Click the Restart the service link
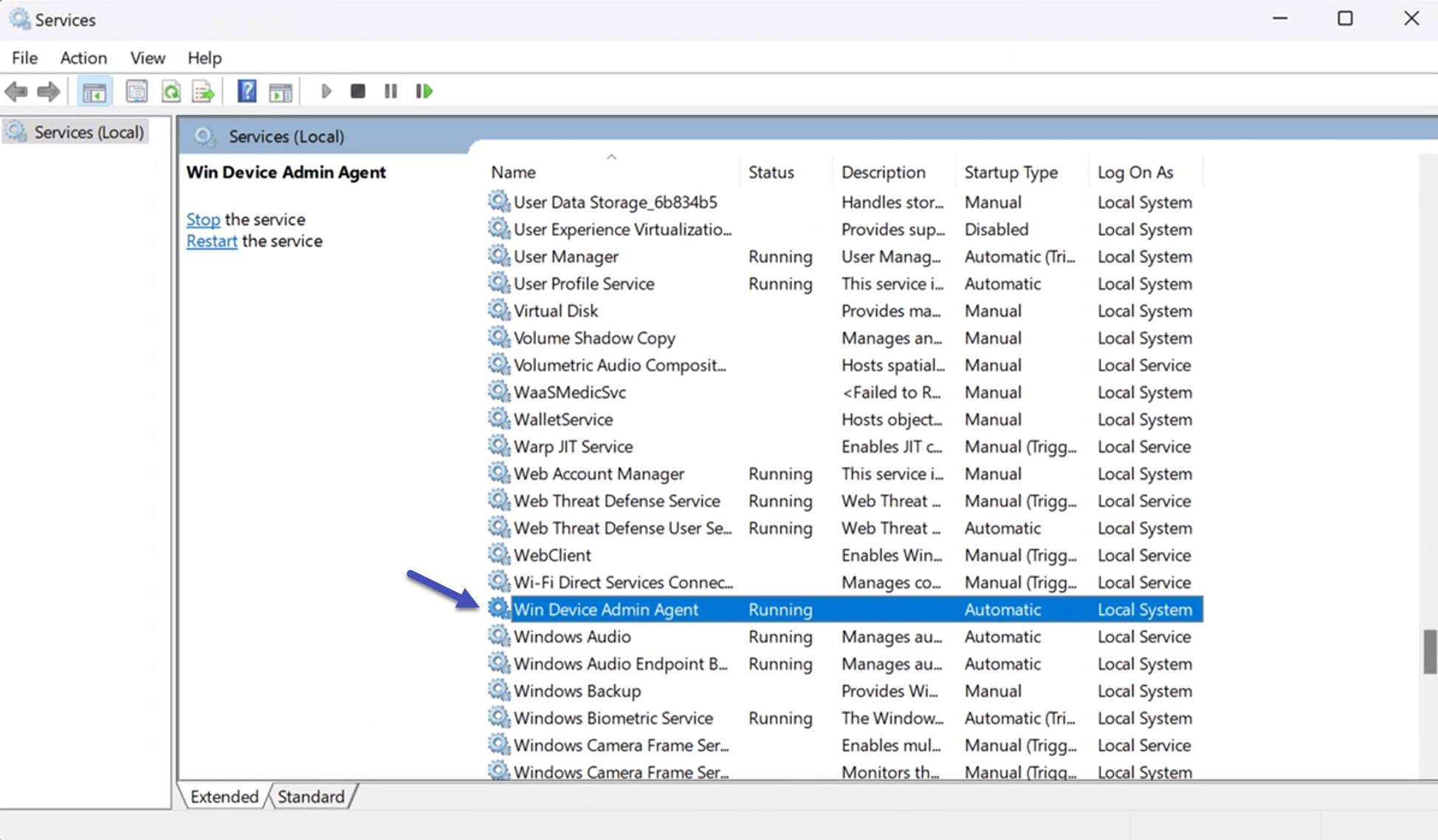Viewport: 1438px width, 840px height. (x=211, y=241)
